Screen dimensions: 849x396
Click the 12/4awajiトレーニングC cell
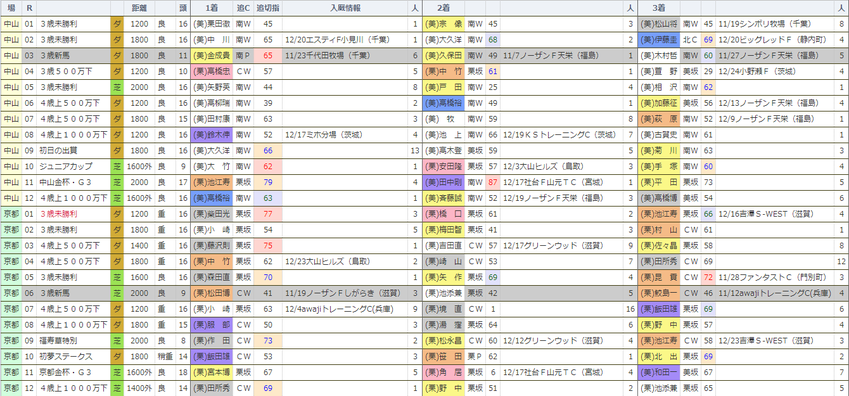pos(345,309)
